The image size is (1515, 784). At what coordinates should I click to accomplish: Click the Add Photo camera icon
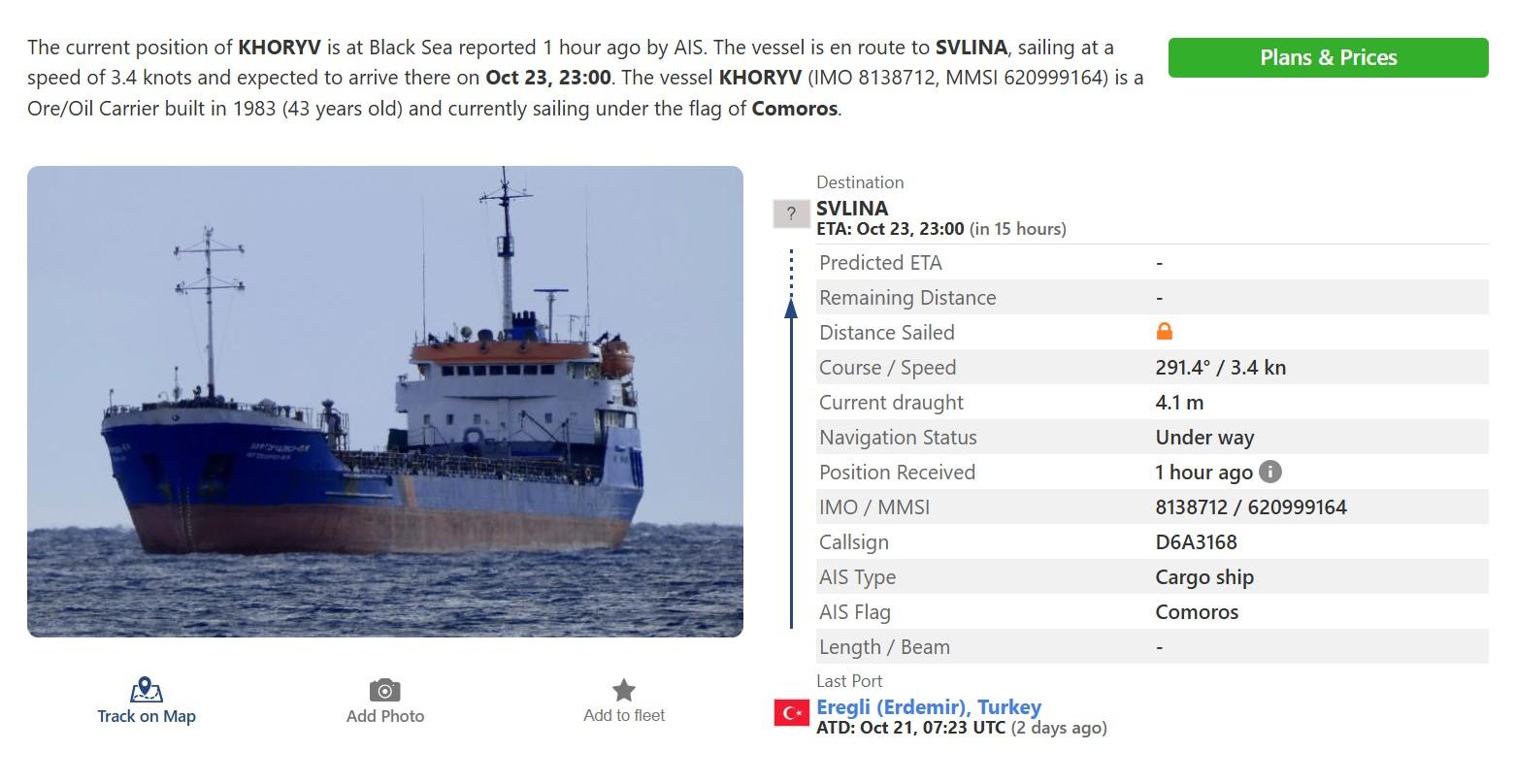(385, 691)
